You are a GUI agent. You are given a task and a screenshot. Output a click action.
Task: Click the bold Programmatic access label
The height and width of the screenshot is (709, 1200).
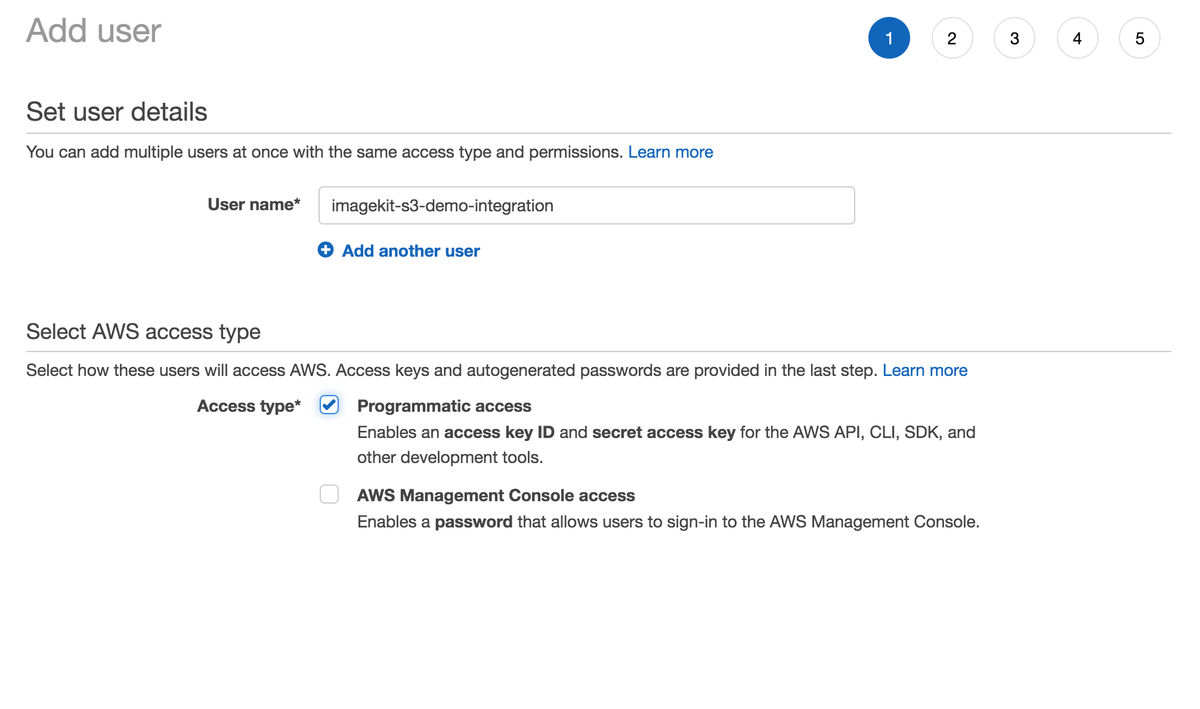444,405
